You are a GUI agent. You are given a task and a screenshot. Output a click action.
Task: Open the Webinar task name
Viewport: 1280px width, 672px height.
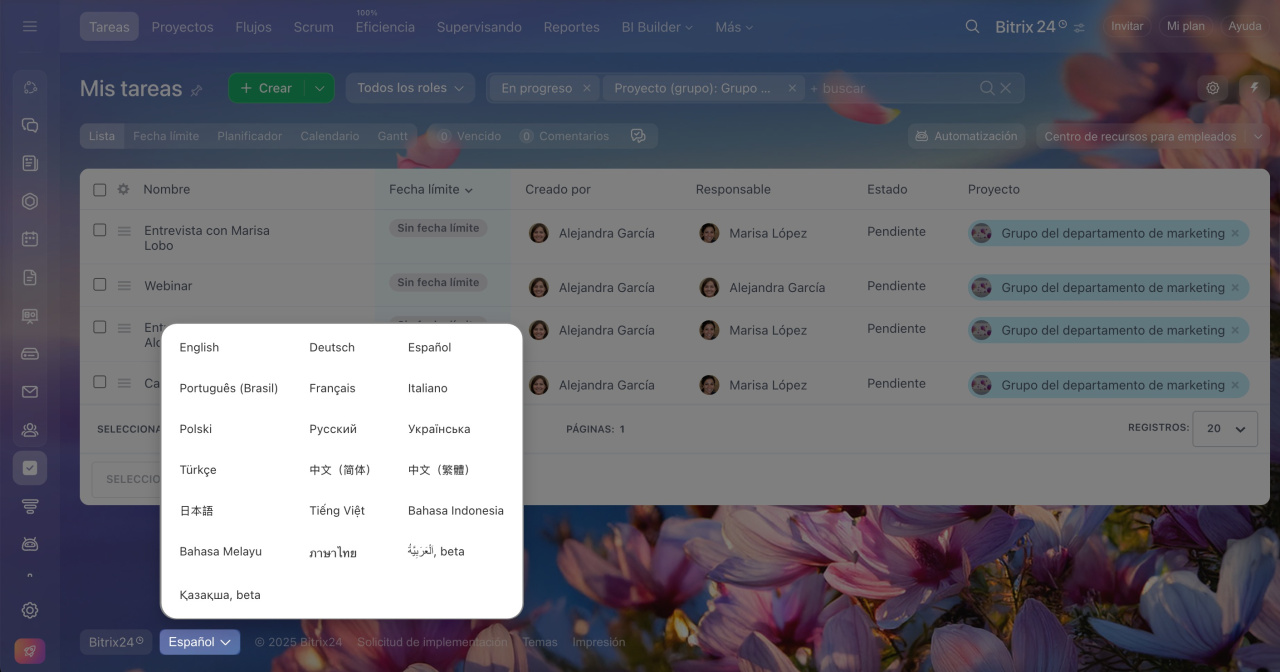pyautogui.click(x=168, y=286)
